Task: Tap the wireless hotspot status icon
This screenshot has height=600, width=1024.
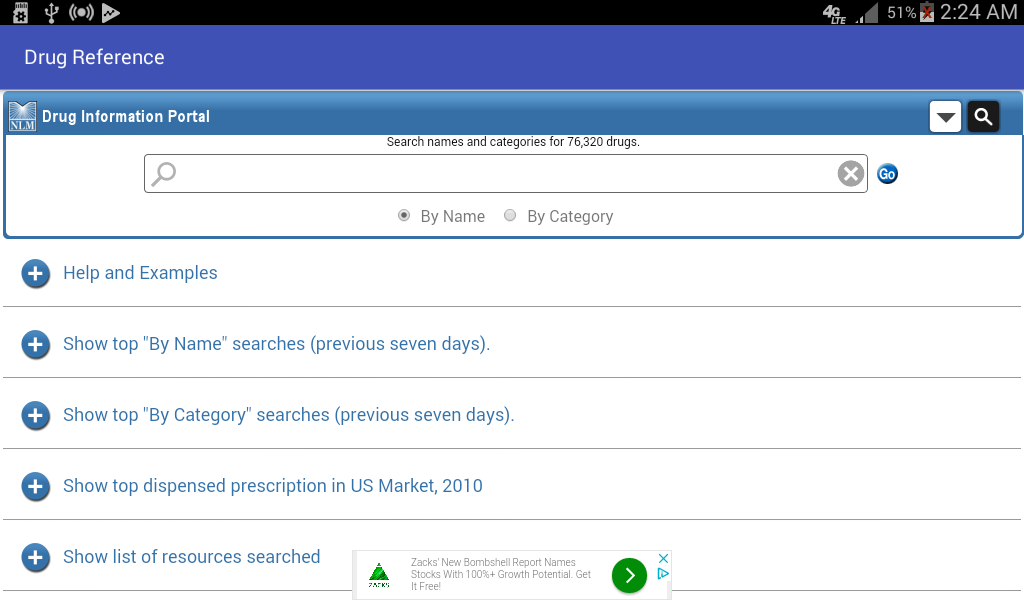Action: [x=81, y=12]
